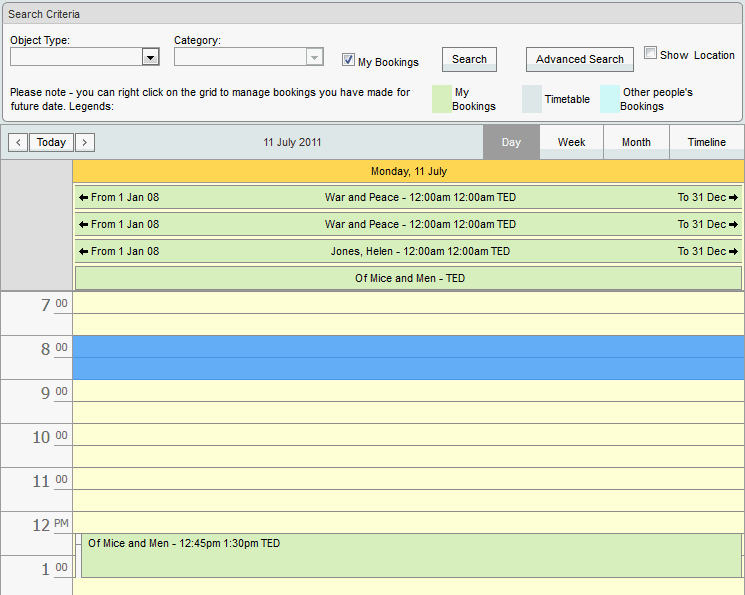This screenshot has width=745, height=595.
Task: Select the first War and Peace all-day booking
Action: (409, 197)
